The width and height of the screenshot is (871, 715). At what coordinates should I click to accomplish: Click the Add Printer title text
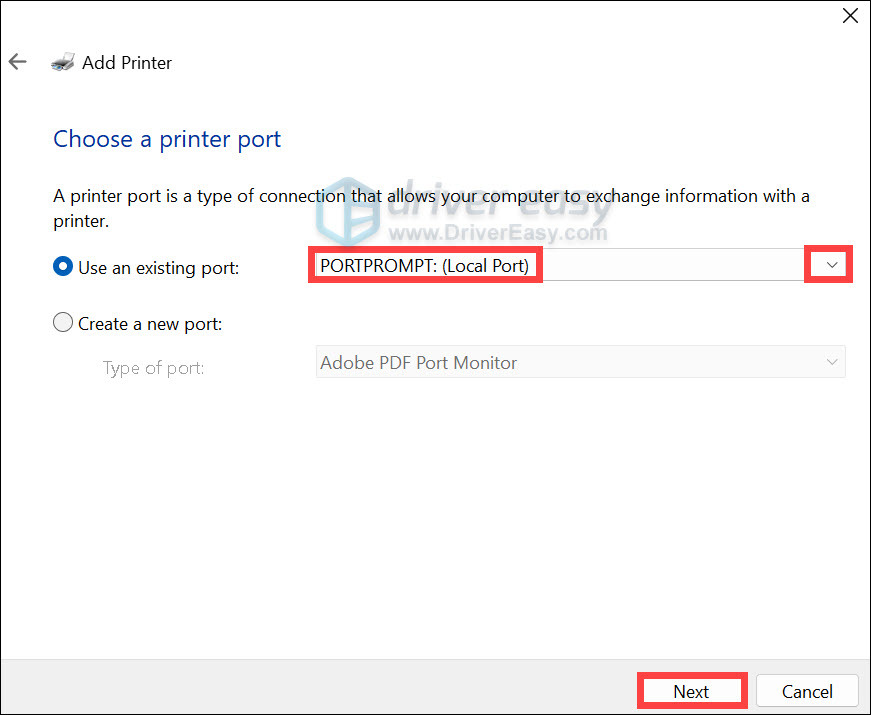point(127,62)
